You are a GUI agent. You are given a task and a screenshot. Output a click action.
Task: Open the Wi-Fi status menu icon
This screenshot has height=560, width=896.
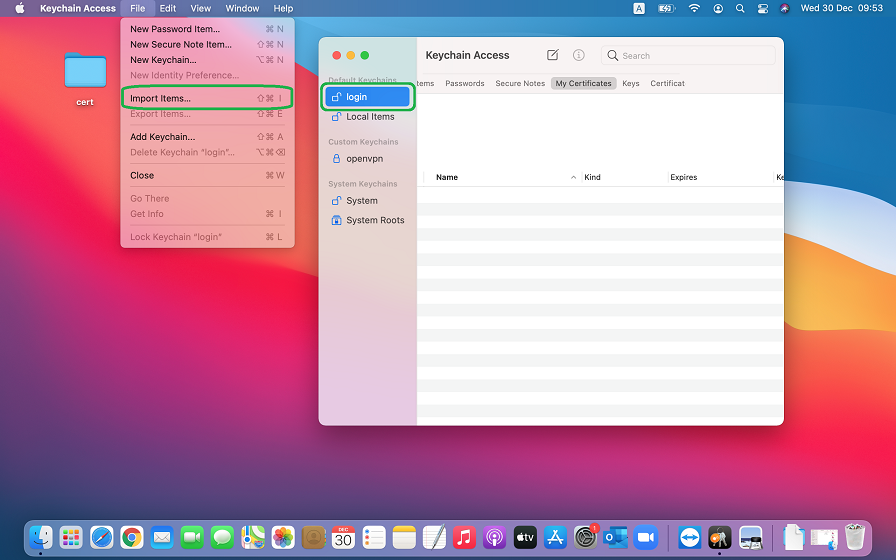[694, 8]
